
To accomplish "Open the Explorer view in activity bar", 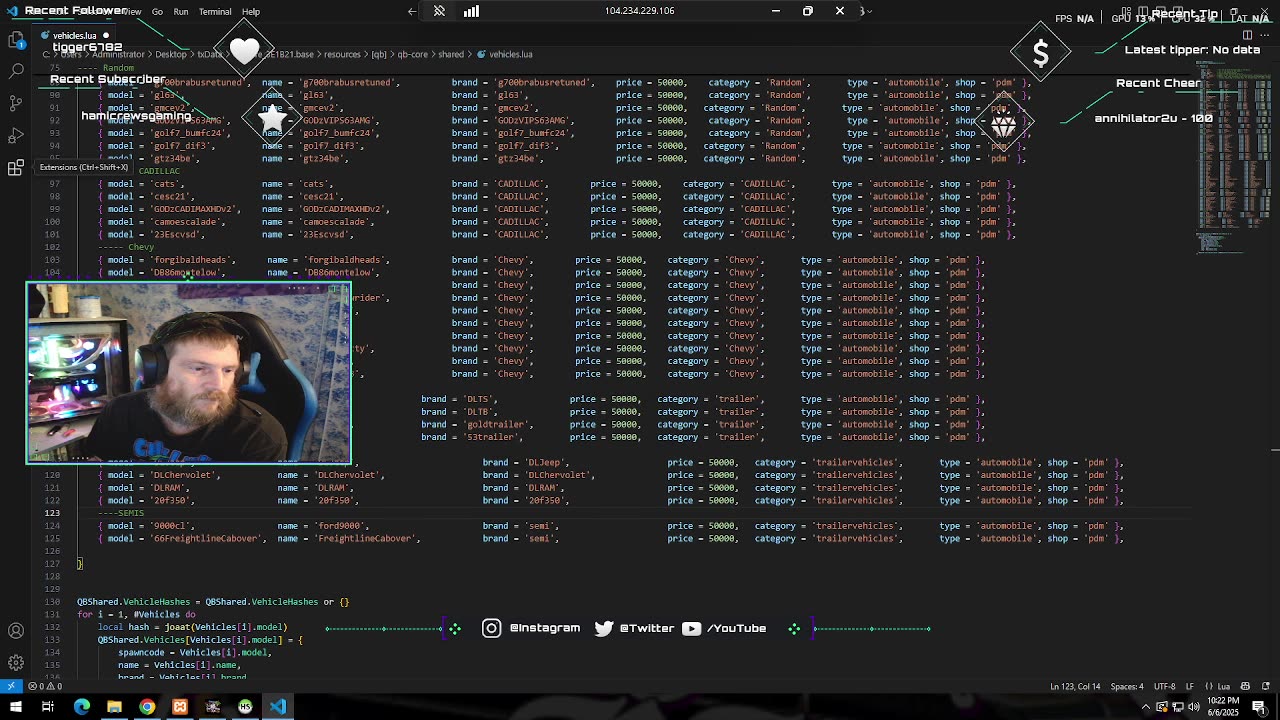I will tap(16, 40).
